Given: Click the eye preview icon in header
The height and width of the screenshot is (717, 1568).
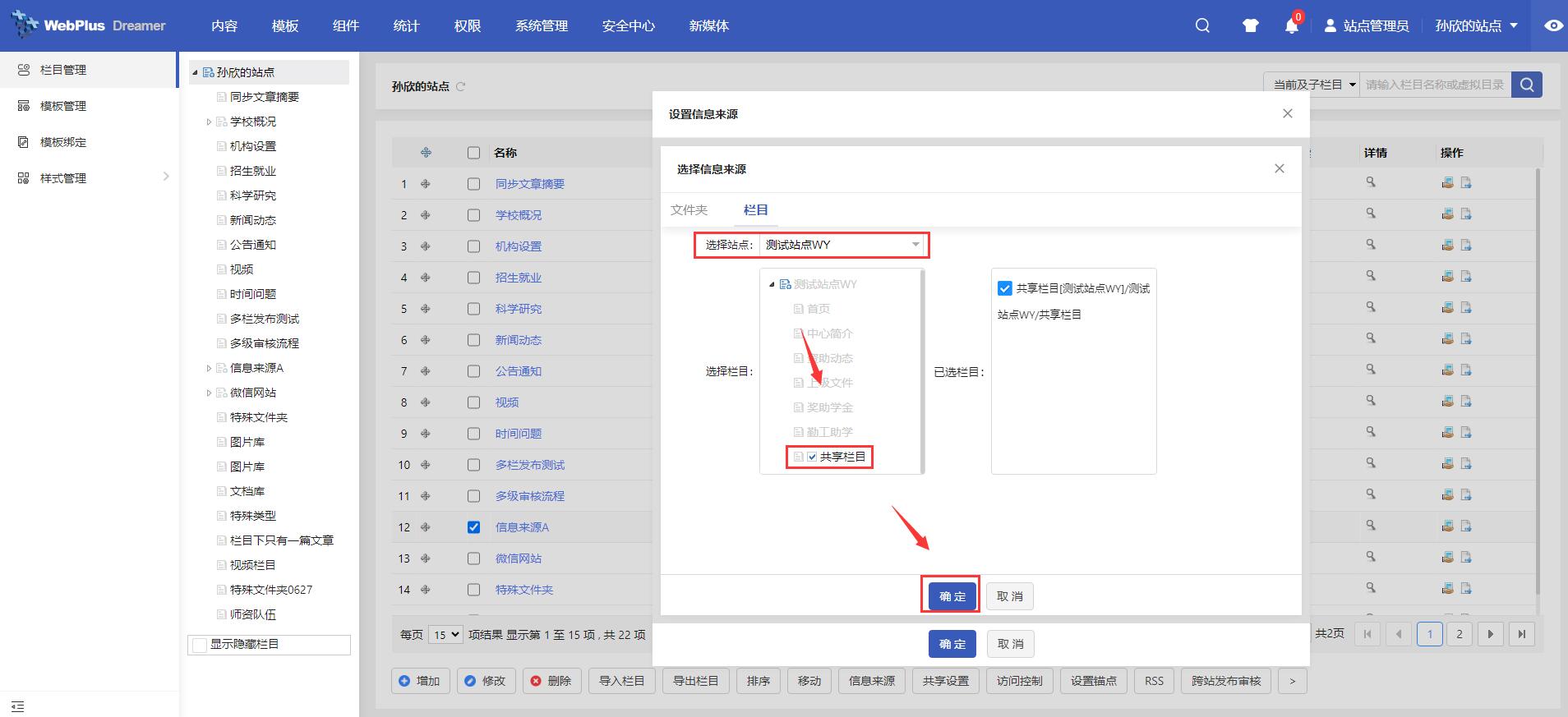Looking at the screenshot, I should coord(1553,25).
